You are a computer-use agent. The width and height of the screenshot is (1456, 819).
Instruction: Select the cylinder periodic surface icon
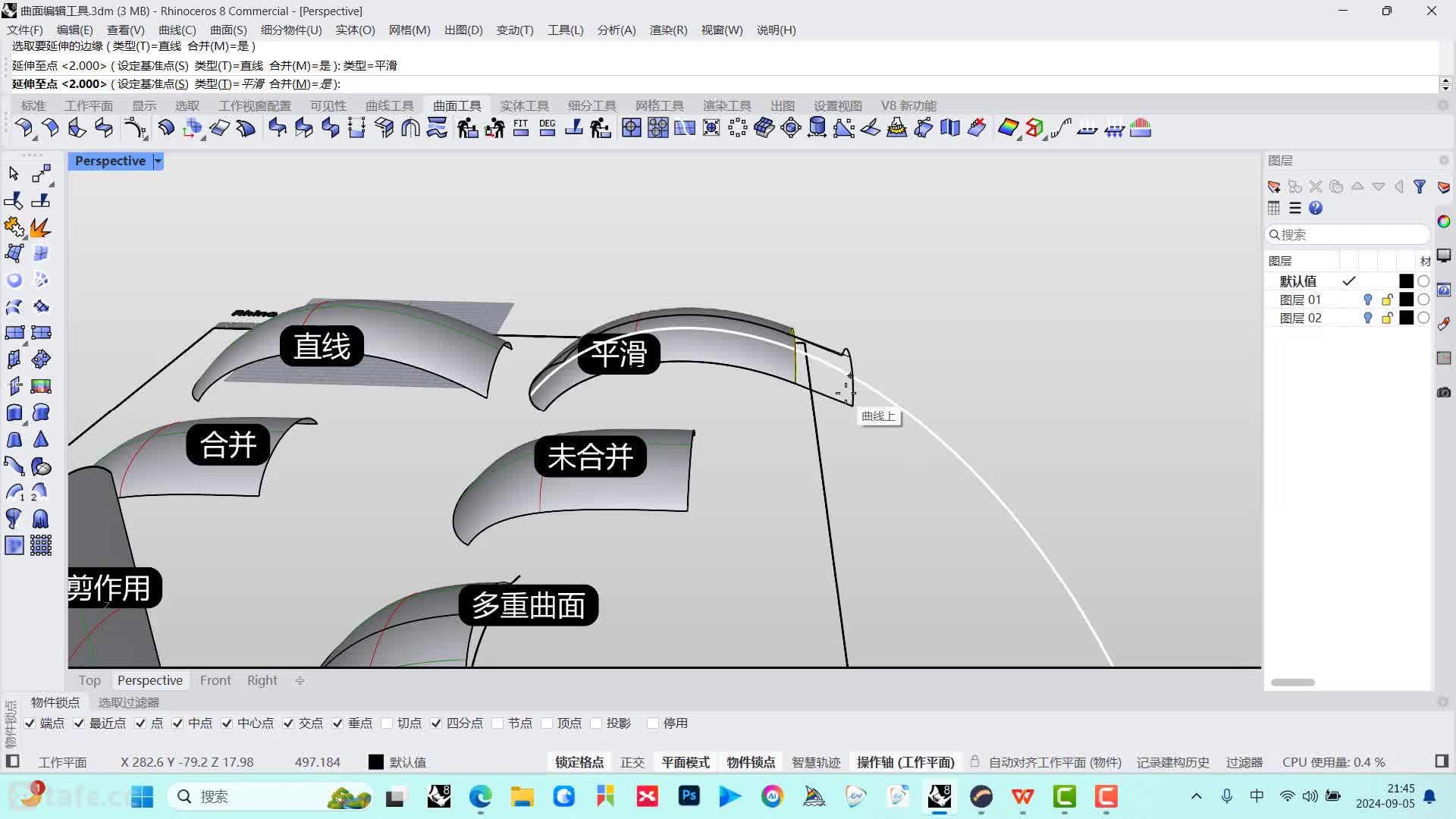(x=817, y=128)
